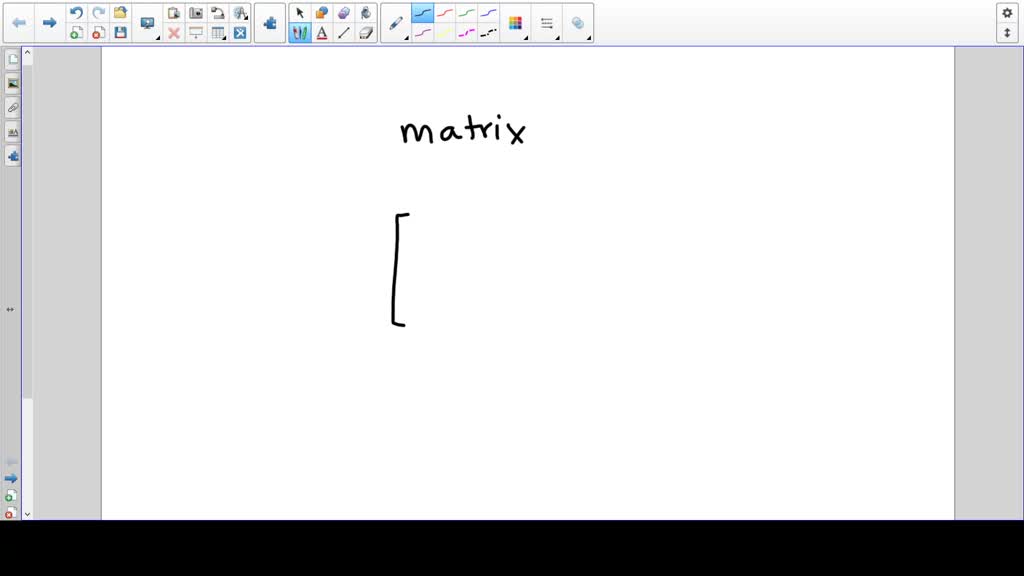This screenshot has width=1024, height=576.
Task: Open the Attachments paperclip side tab
Action: 12,108
